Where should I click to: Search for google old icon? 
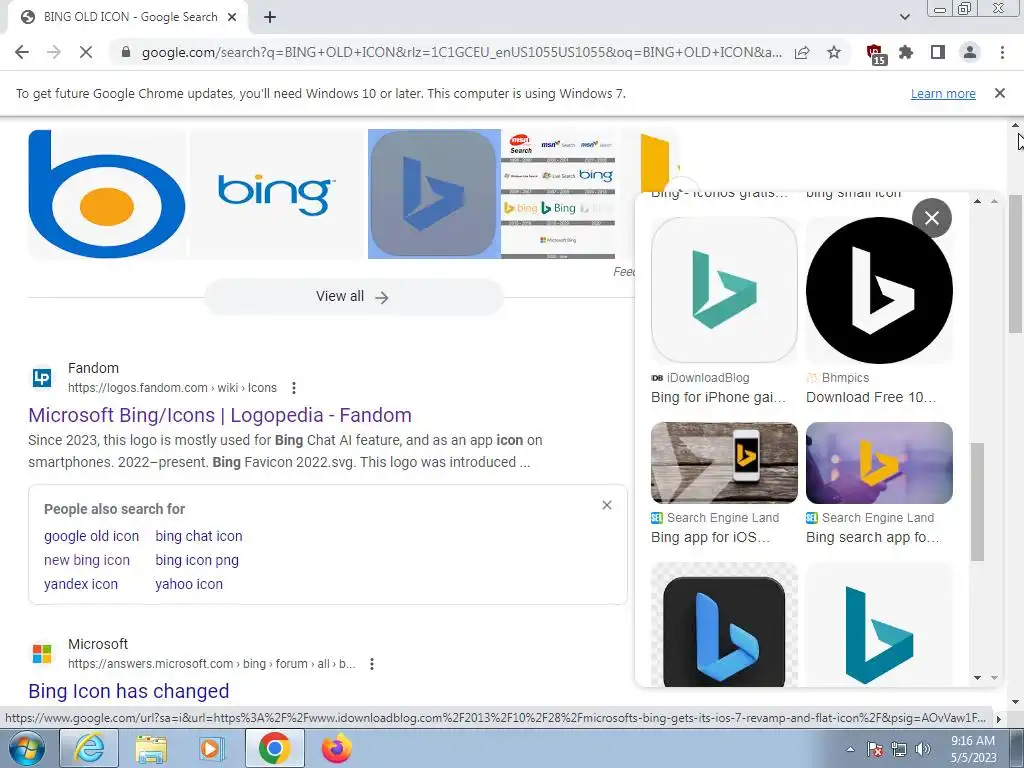tap(91, 536)
